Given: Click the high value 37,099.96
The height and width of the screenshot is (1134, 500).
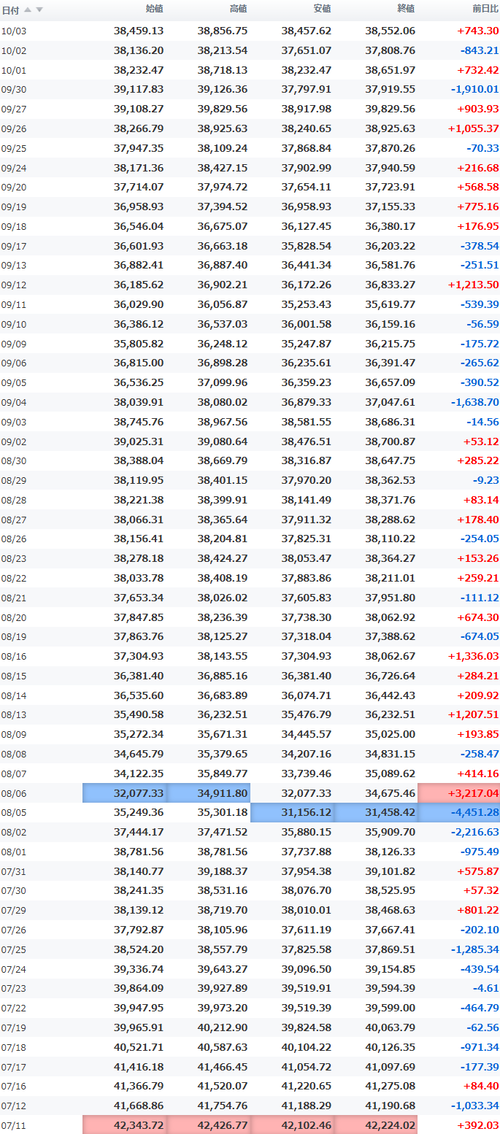Looking at the screenshot, I should pyautogui.click(x=223, y=383).
